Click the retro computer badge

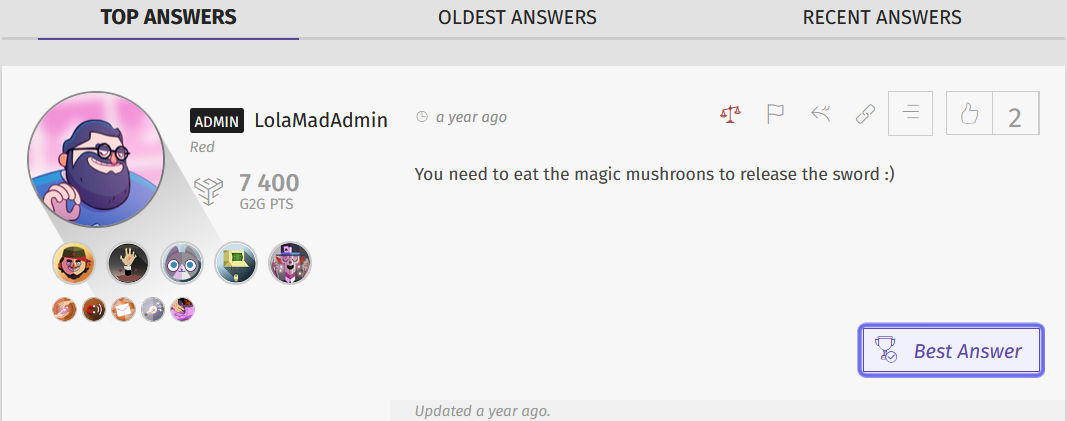tap(236, 263)
